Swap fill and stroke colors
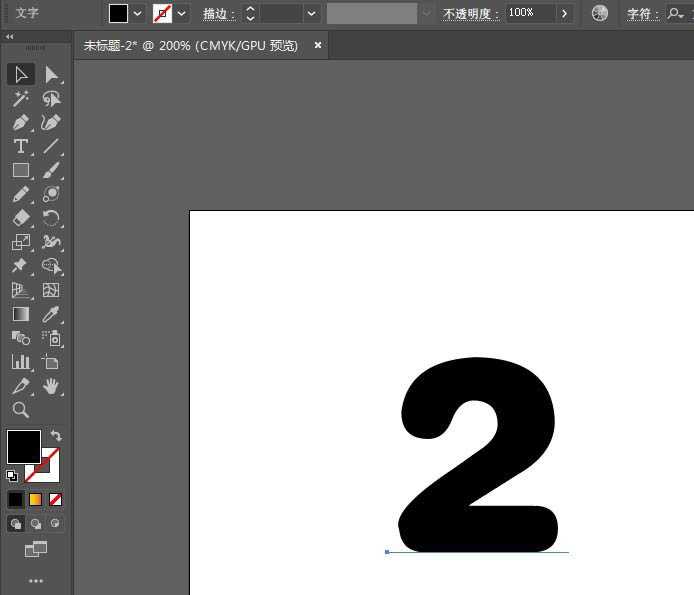Screen dimensions: 694x595 pyautogui.click(x=56, y=436)
